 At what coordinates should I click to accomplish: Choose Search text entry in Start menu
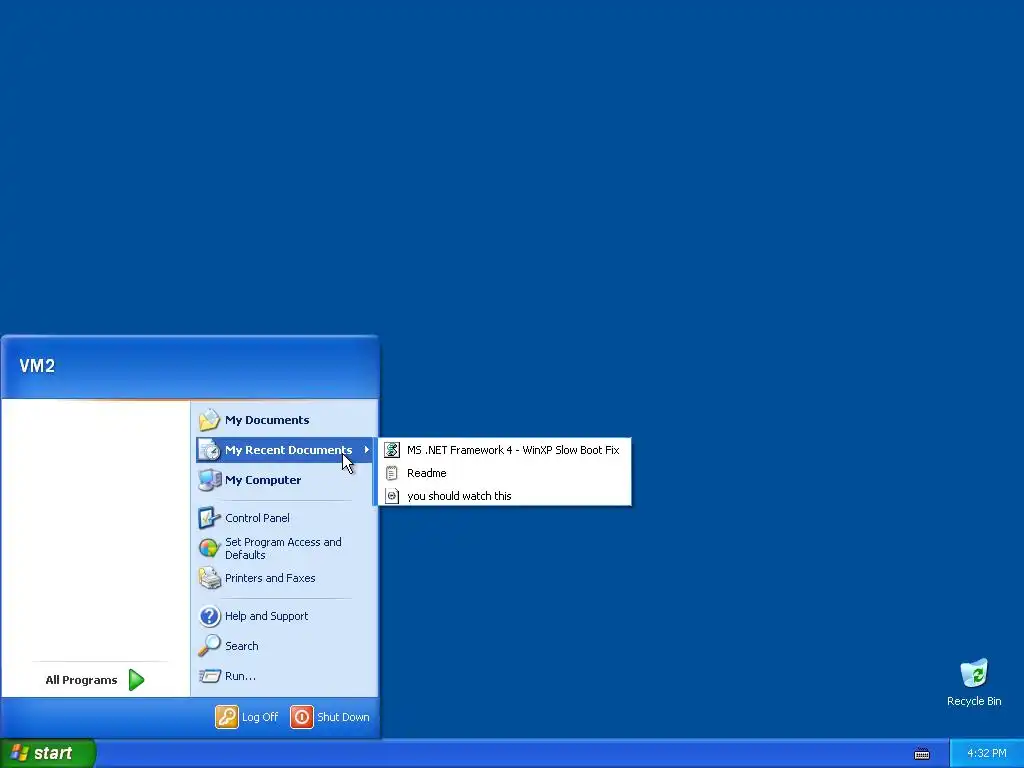pos(242,646)
